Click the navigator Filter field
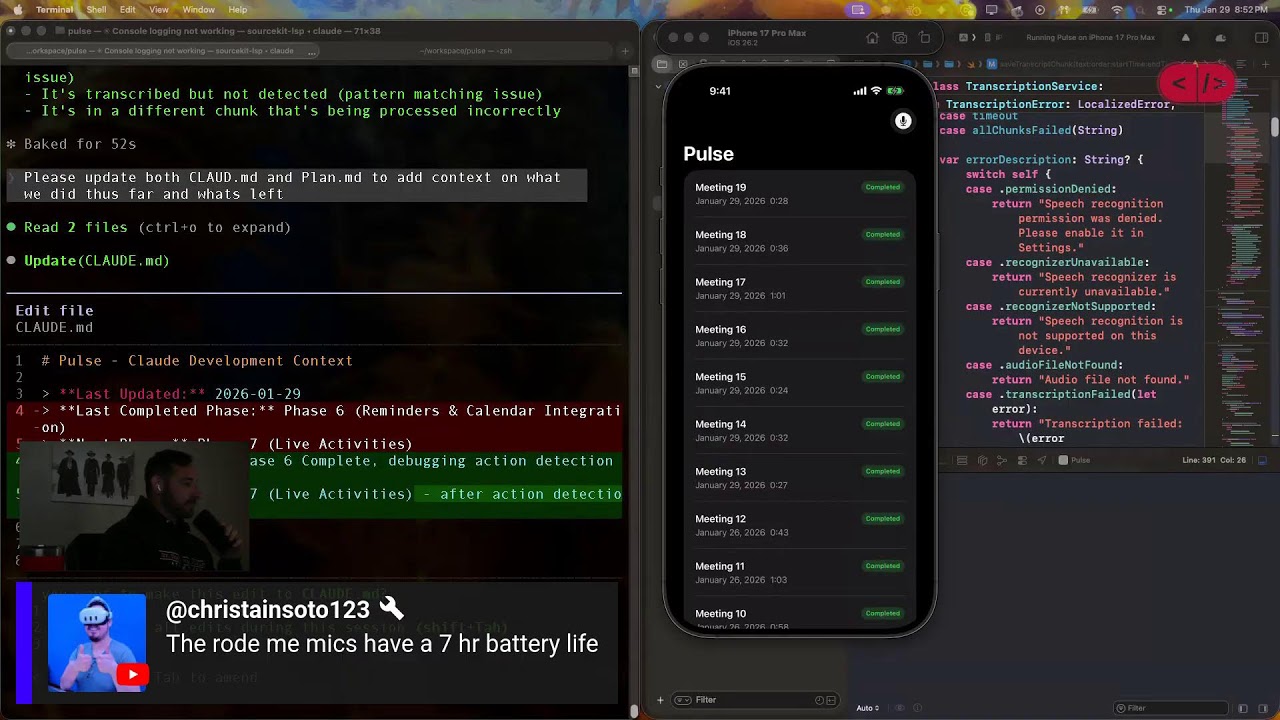The height and width of the screenshot is (720, 1280). (x=755, y=700)
